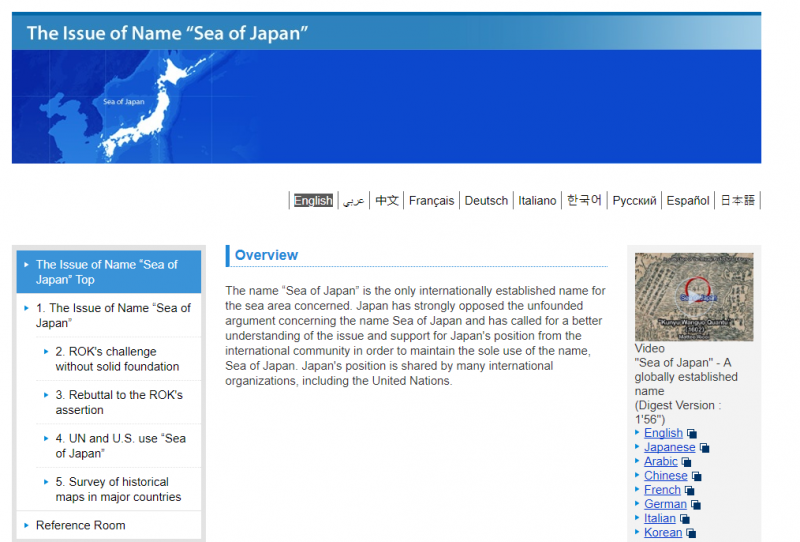Viewport: 800px width, 542px height.
Task: Switch page language to Deutsch
Action: pos(486,201)
